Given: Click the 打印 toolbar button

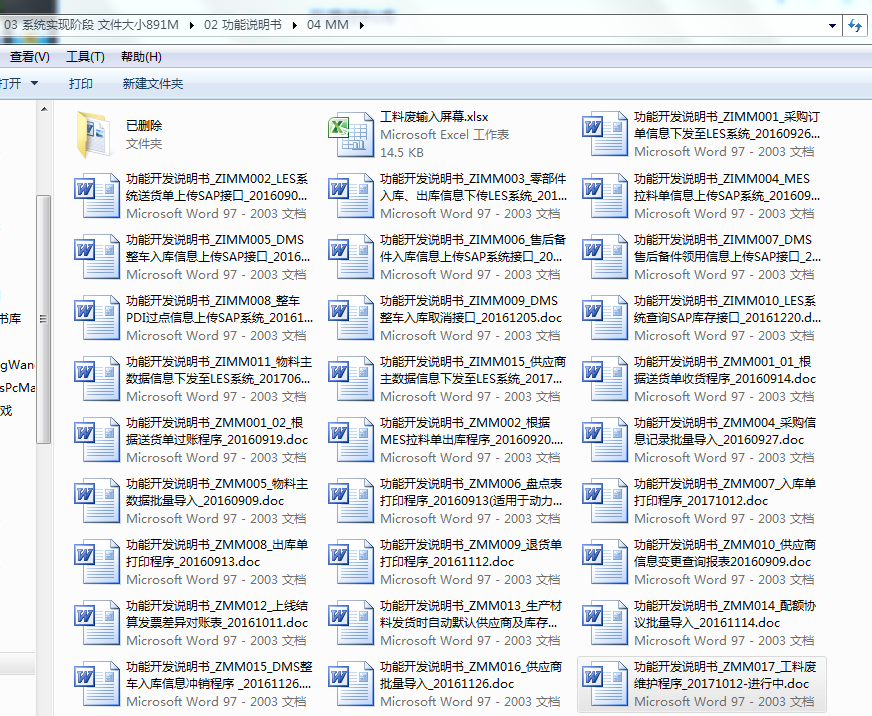Looking at the screenshot, I should 81,84.
